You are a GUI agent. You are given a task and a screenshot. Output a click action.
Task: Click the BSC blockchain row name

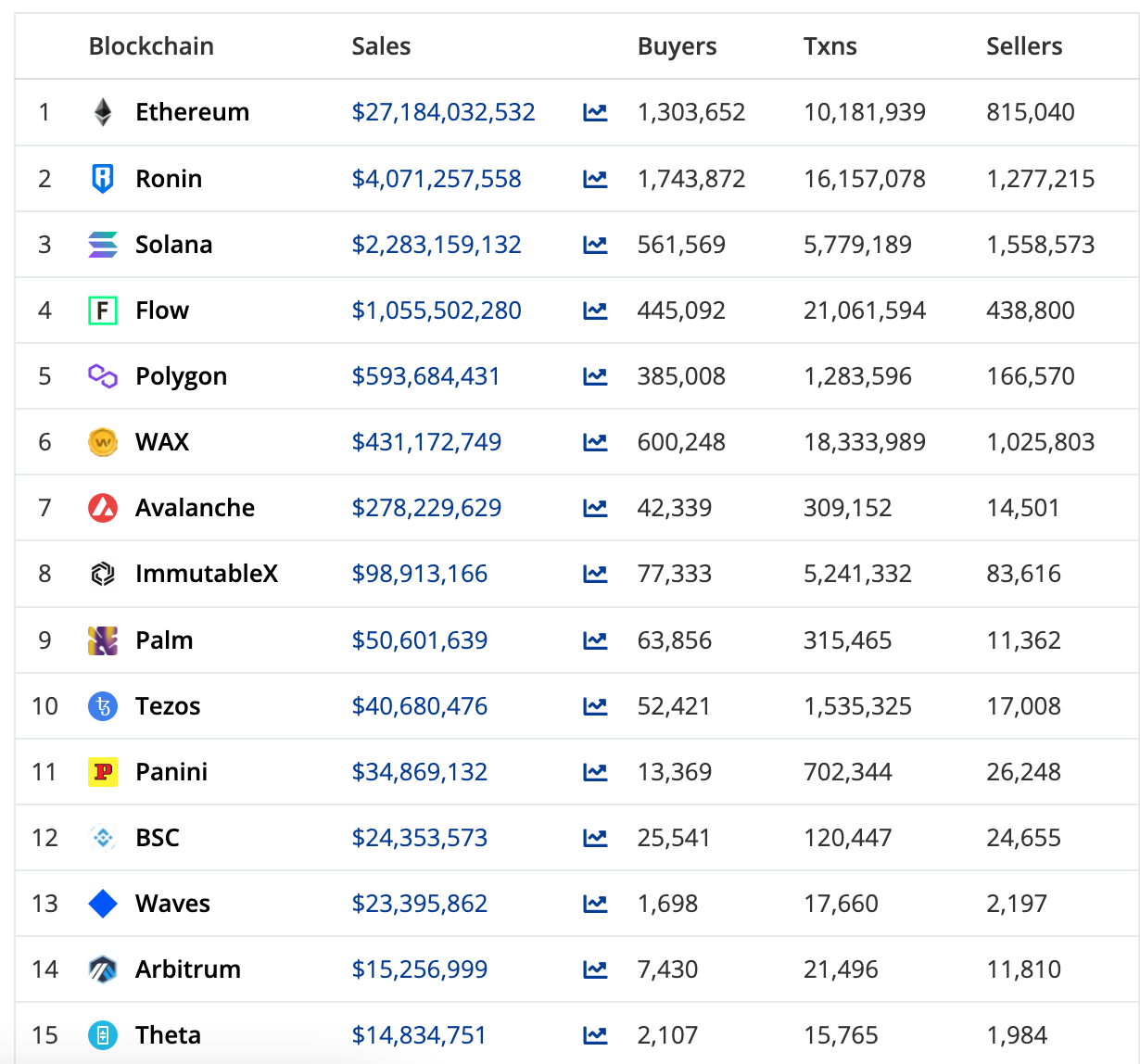click(158, 838)
